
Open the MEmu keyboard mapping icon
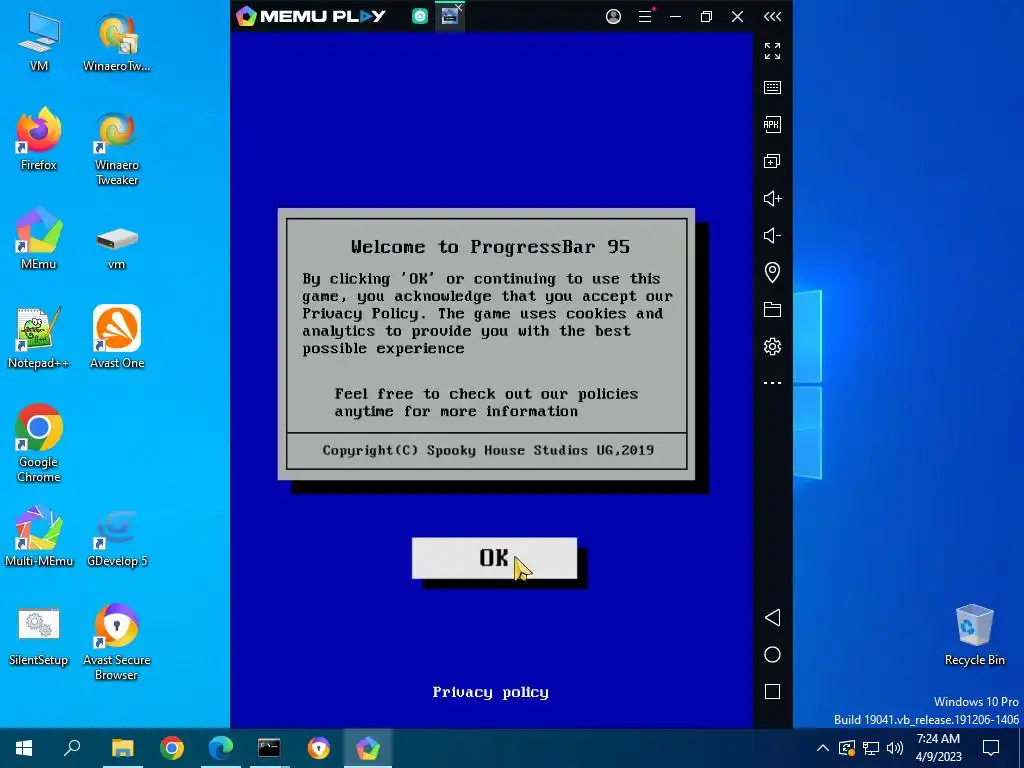pos(773,88)
